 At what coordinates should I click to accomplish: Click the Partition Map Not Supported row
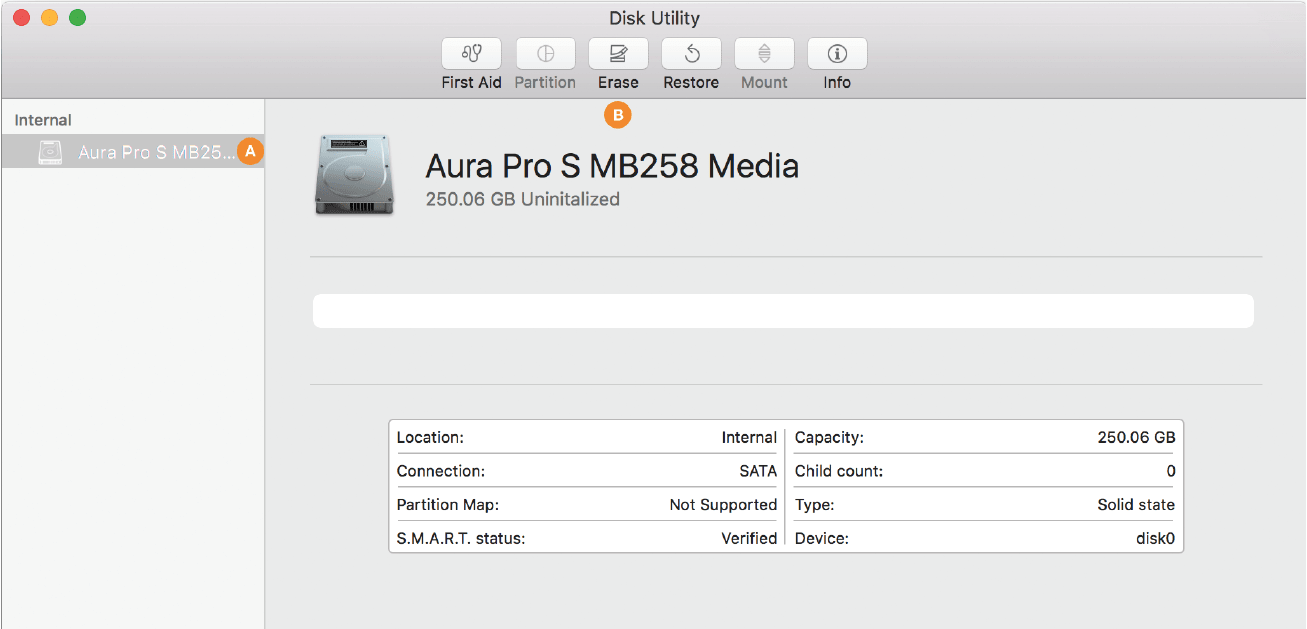click(x=586, y=505)
